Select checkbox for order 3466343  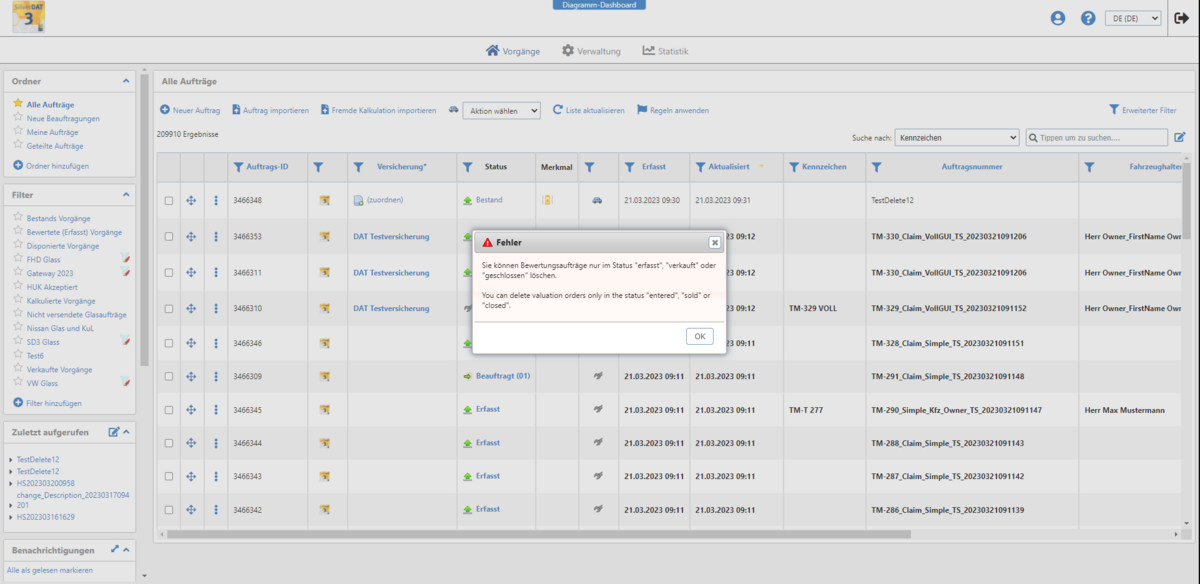[x=169, y=476]
